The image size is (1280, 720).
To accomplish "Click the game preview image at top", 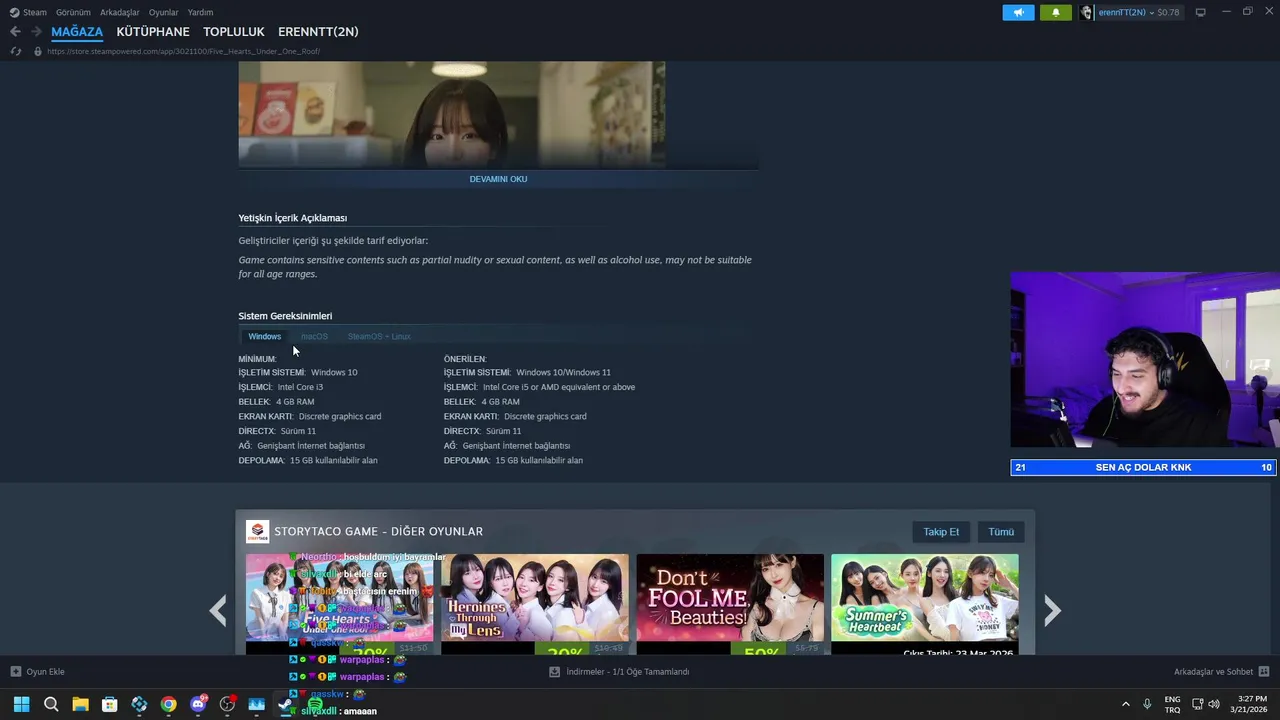I will pyautogui.click(x=452, y=114).
